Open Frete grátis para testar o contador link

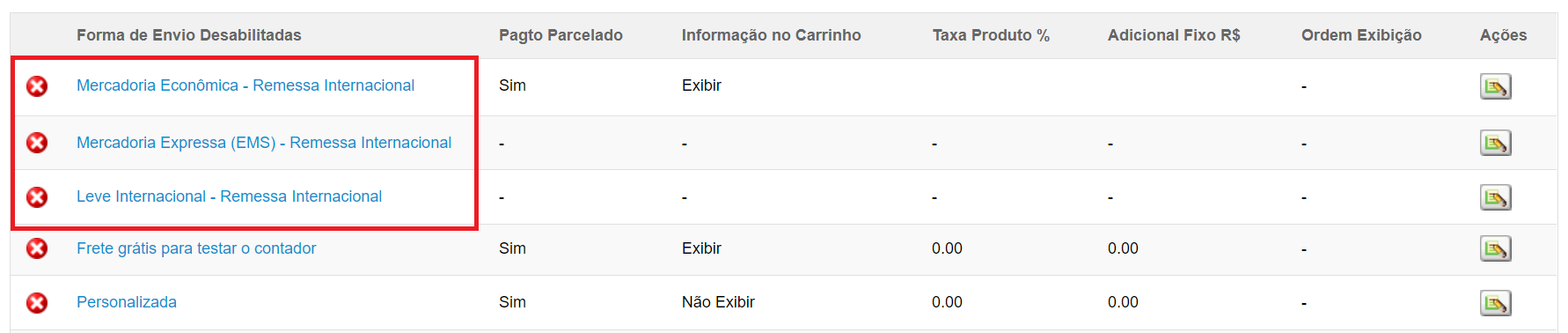pos(196,248)
